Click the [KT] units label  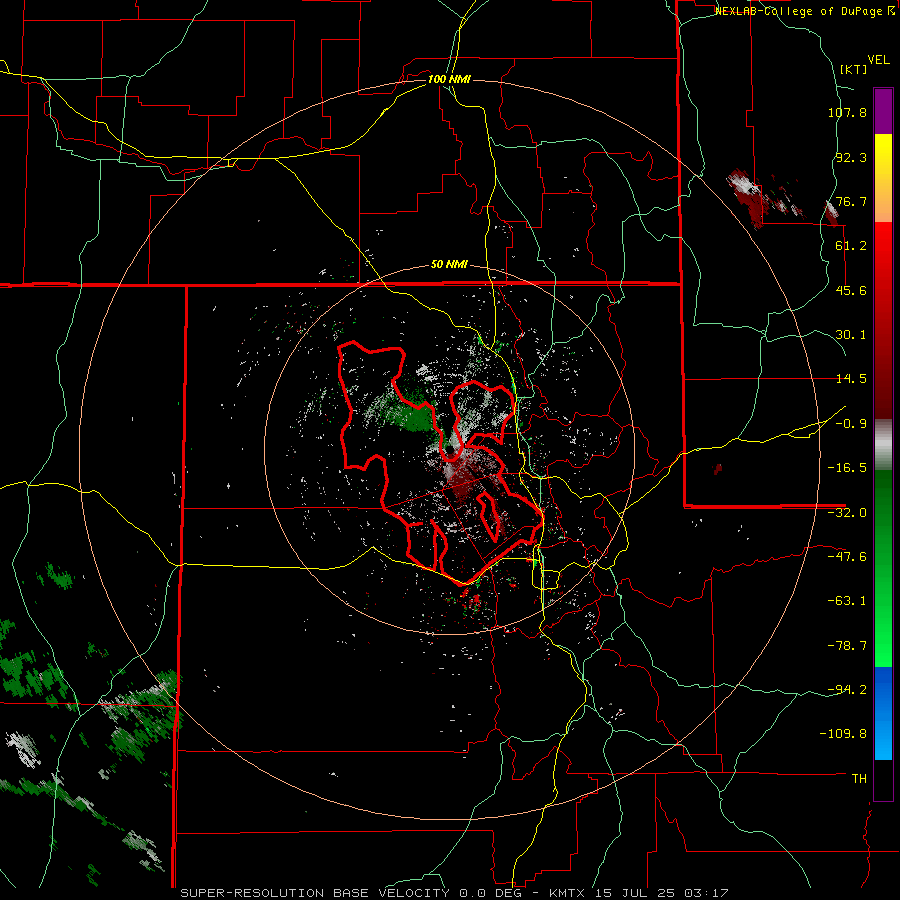[854, 69]
